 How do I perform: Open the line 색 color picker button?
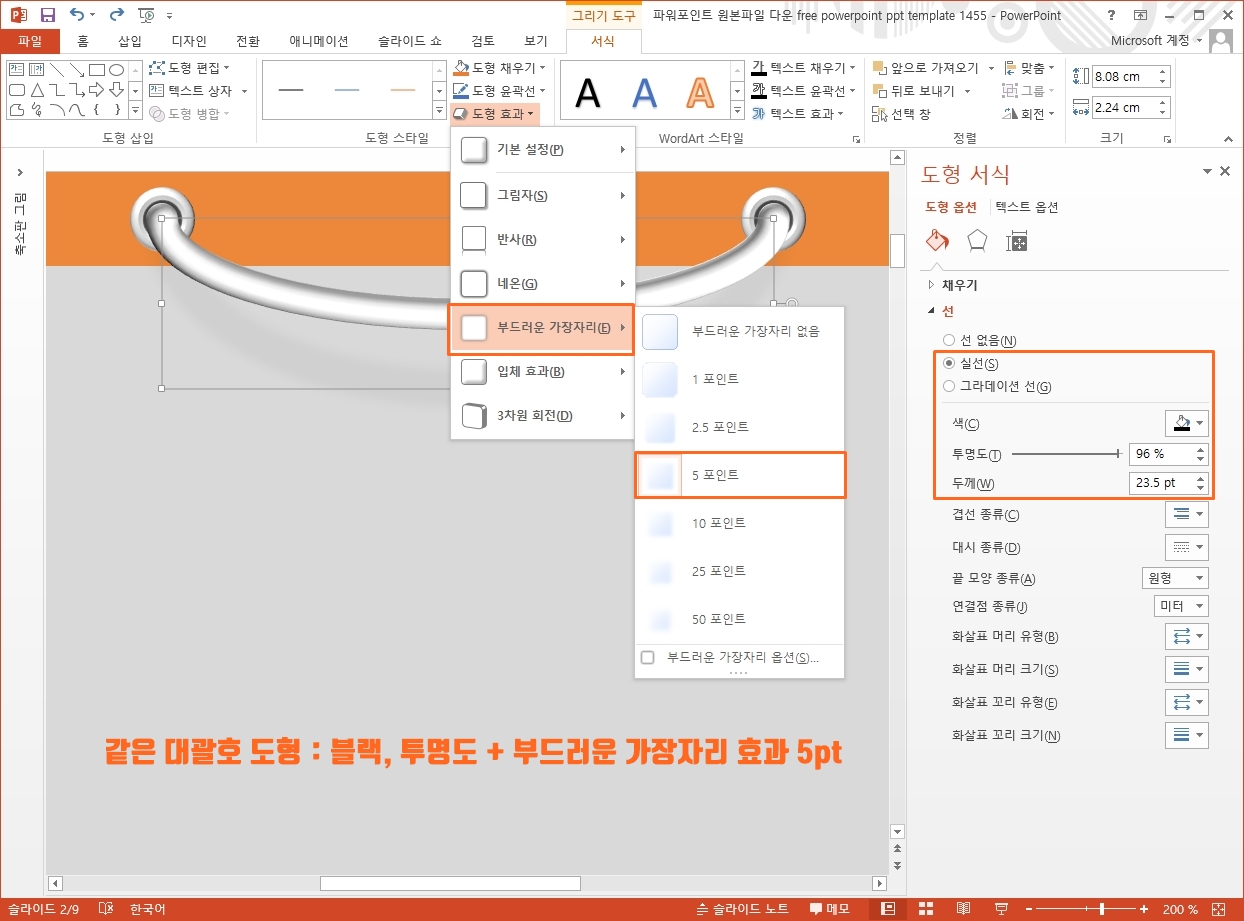(x=1187, y=423)
